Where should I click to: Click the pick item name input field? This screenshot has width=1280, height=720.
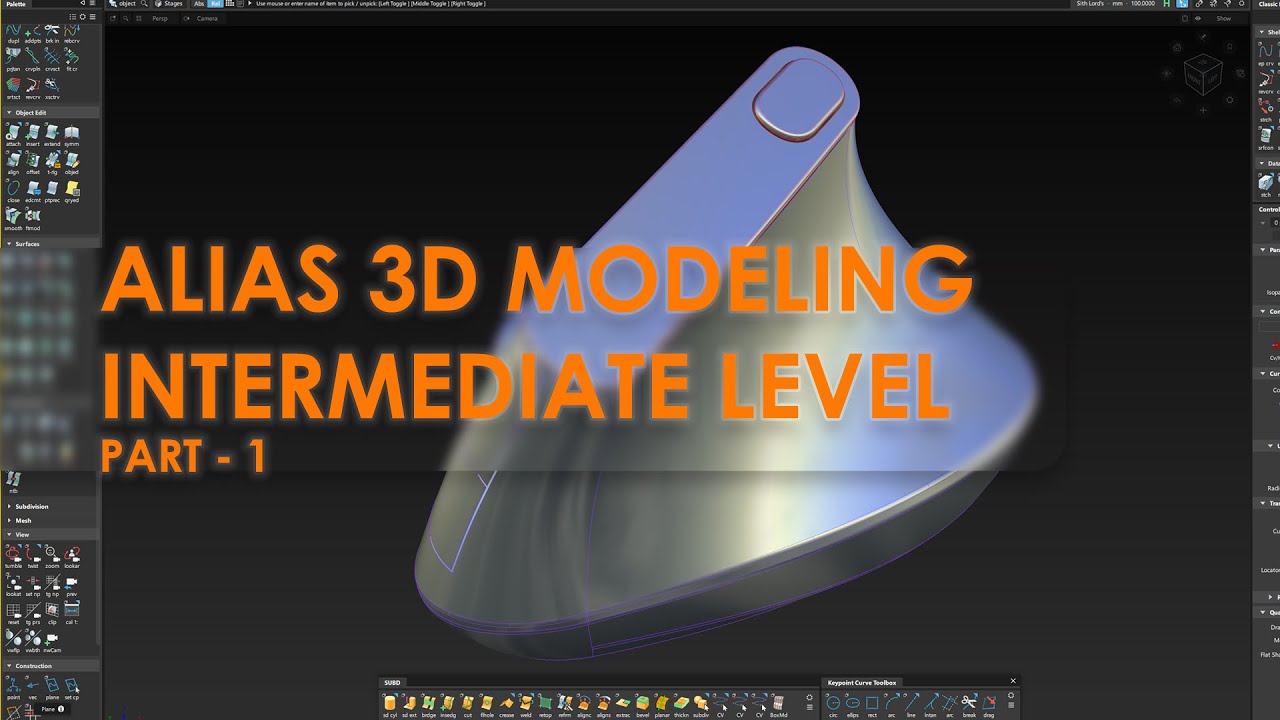click(662, 4)
